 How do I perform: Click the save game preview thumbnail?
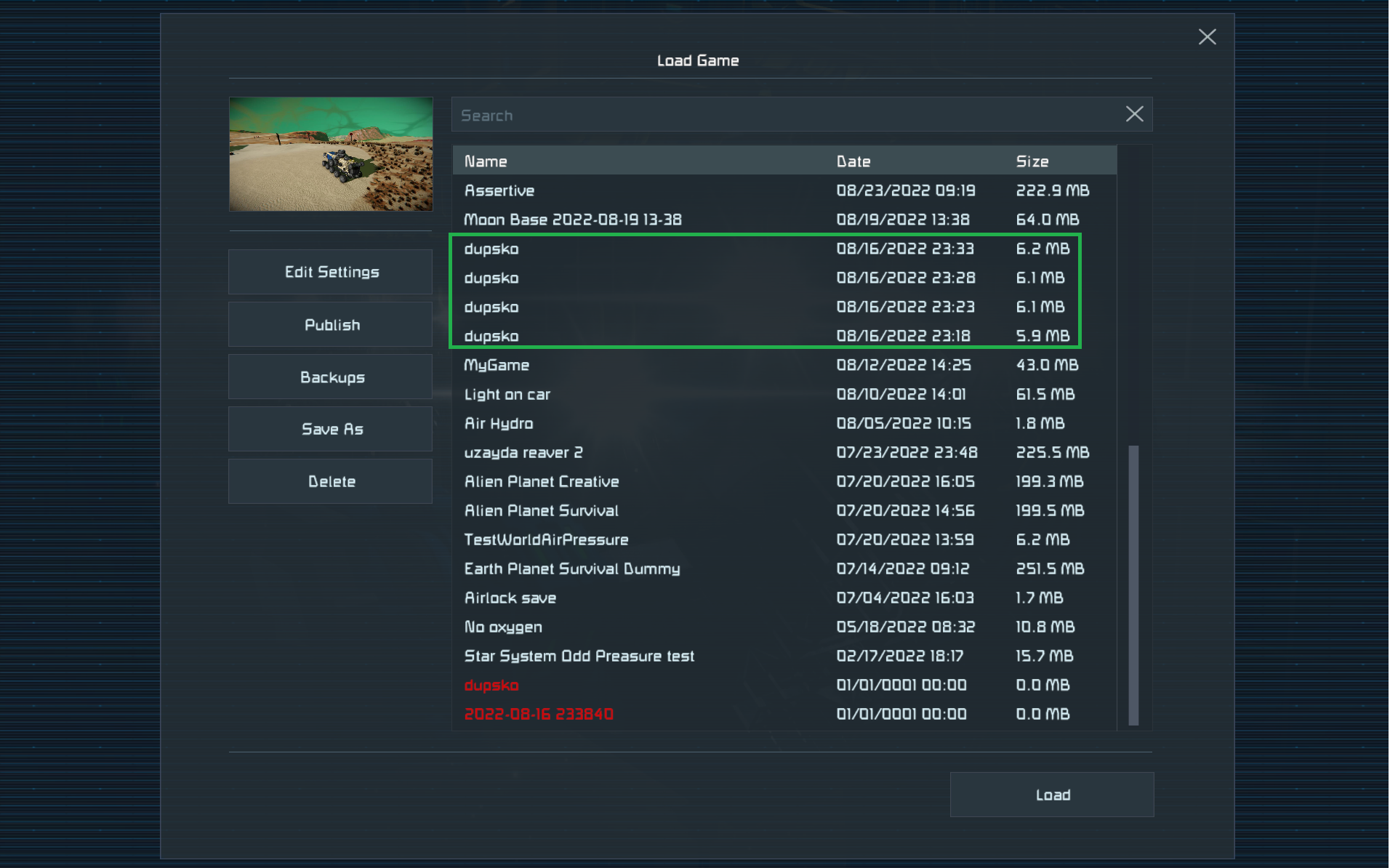point(331,154)
